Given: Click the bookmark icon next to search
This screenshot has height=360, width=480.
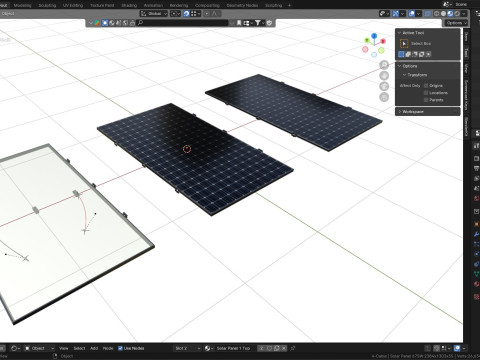Looking at the screenshot, I should click(x=239, y=23).
